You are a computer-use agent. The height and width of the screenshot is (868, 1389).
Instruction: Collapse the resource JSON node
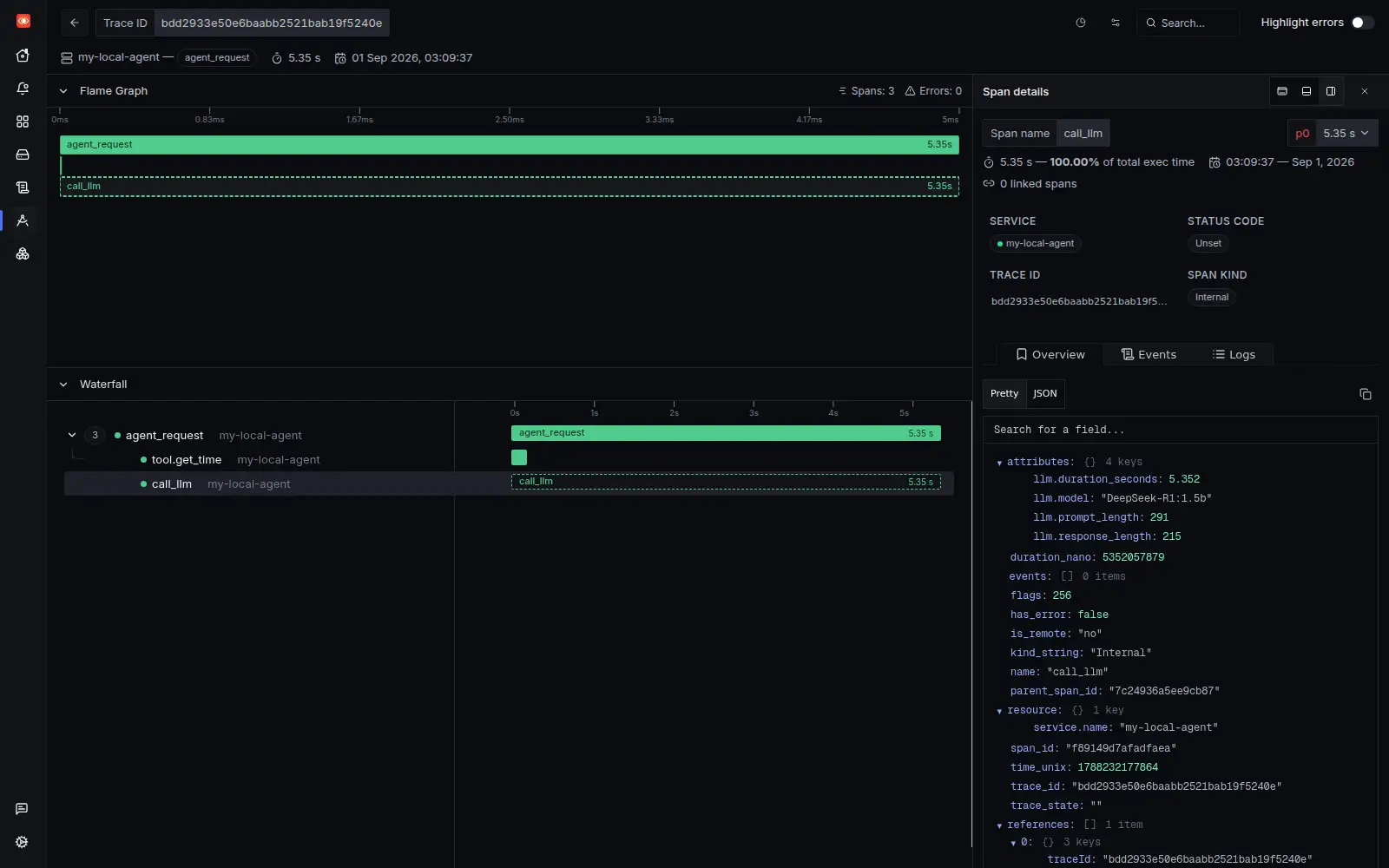(1000, 711)
